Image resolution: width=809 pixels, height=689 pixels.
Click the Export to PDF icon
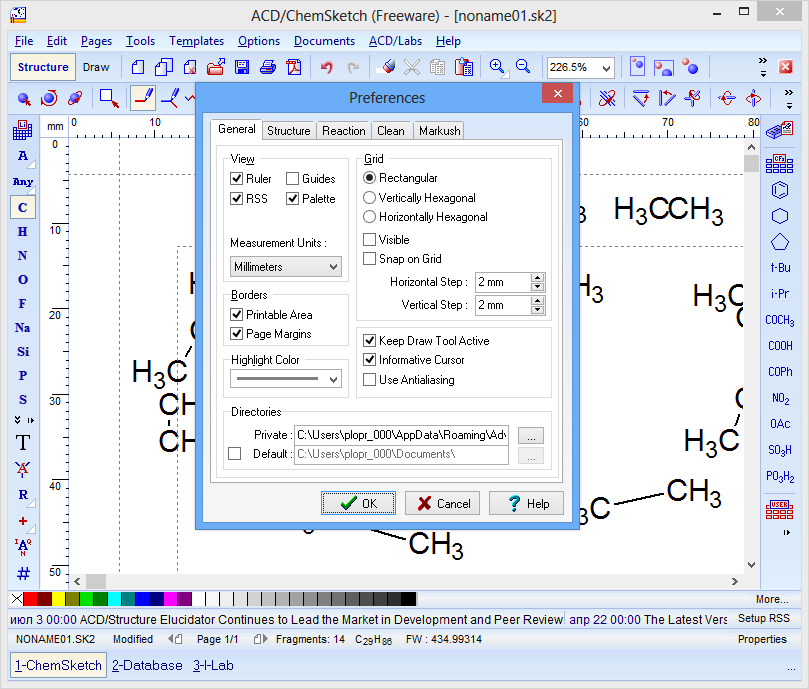[294, 67]
